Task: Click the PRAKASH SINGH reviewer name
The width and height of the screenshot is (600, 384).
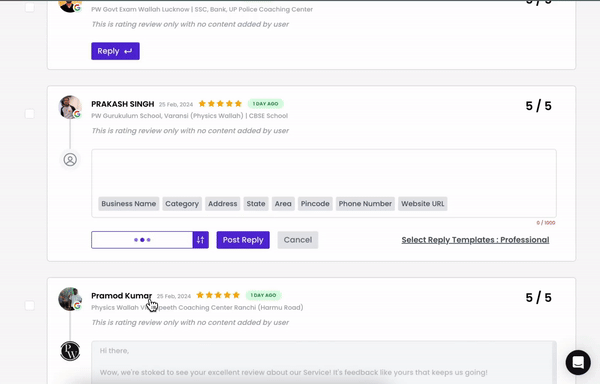Action: (122, 104)
